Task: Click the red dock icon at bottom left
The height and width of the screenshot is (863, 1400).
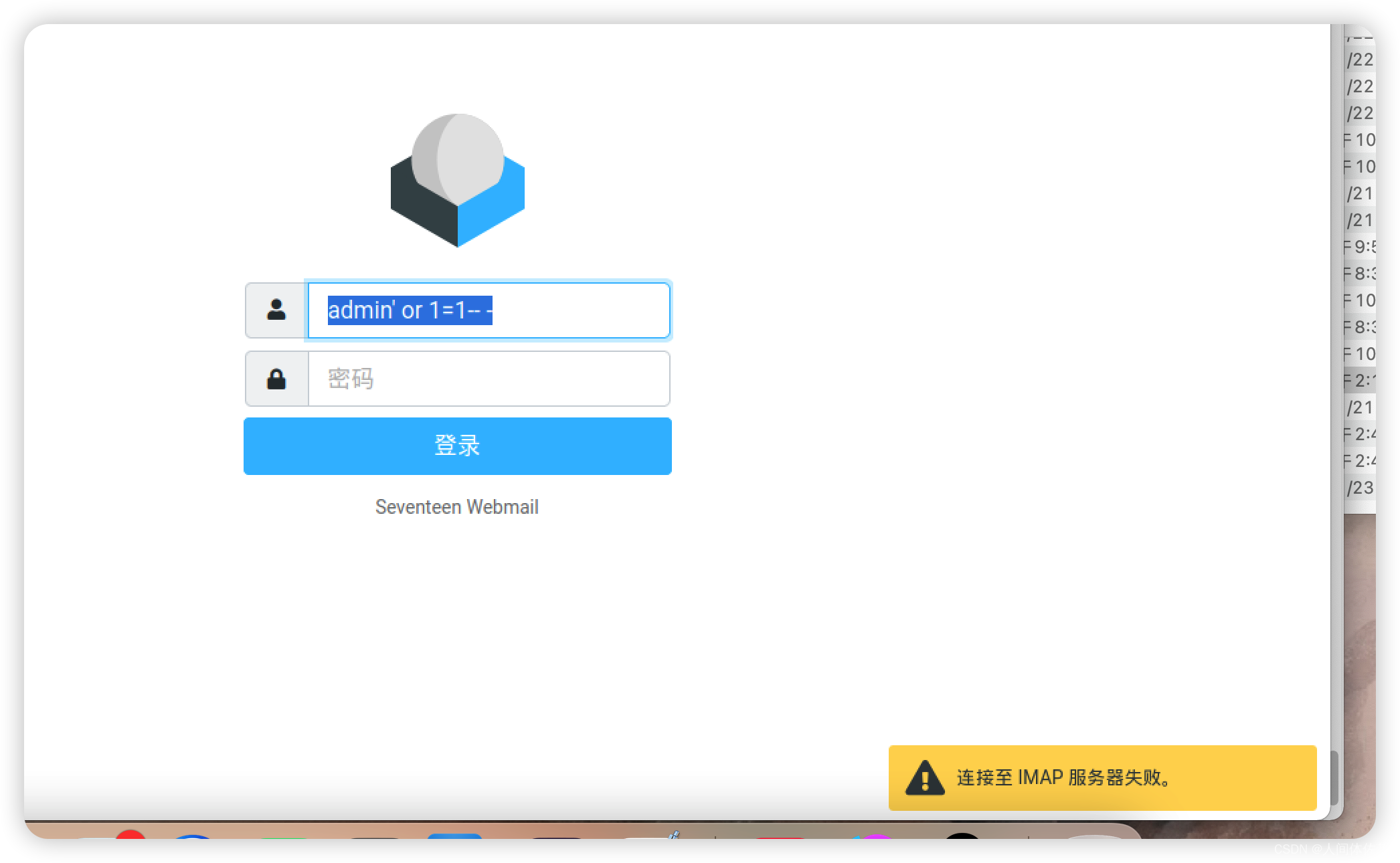Action: [x=130, y=834]
